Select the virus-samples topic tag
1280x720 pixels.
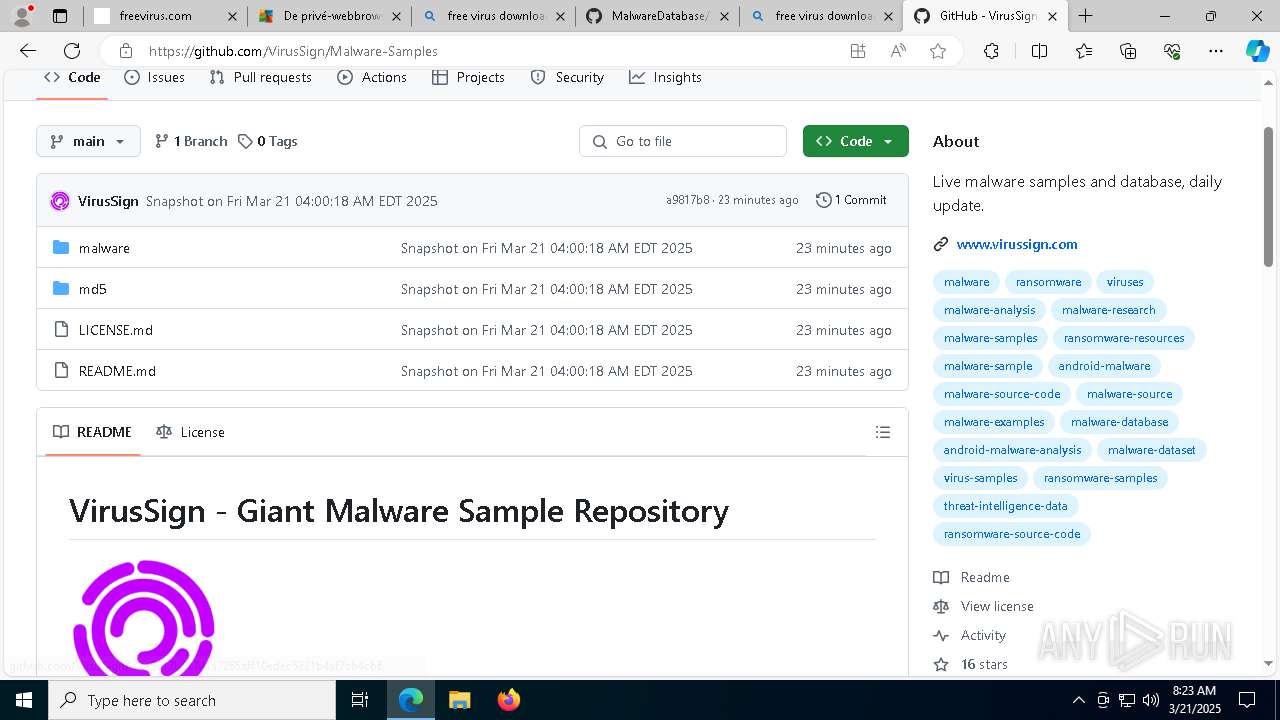coord(980,478)
